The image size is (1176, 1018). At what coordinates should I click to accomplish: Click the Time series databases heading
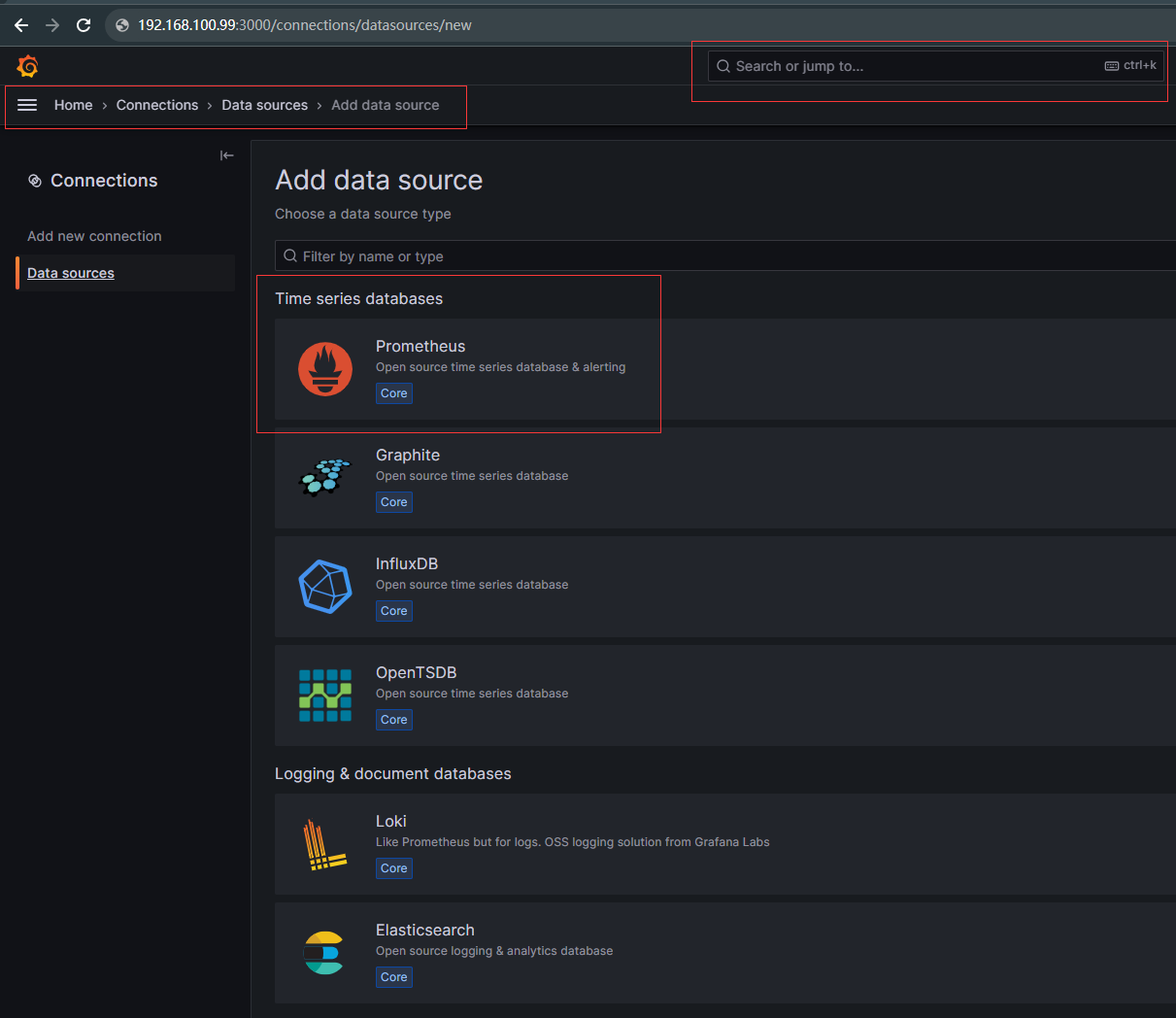tap(358, 298)
